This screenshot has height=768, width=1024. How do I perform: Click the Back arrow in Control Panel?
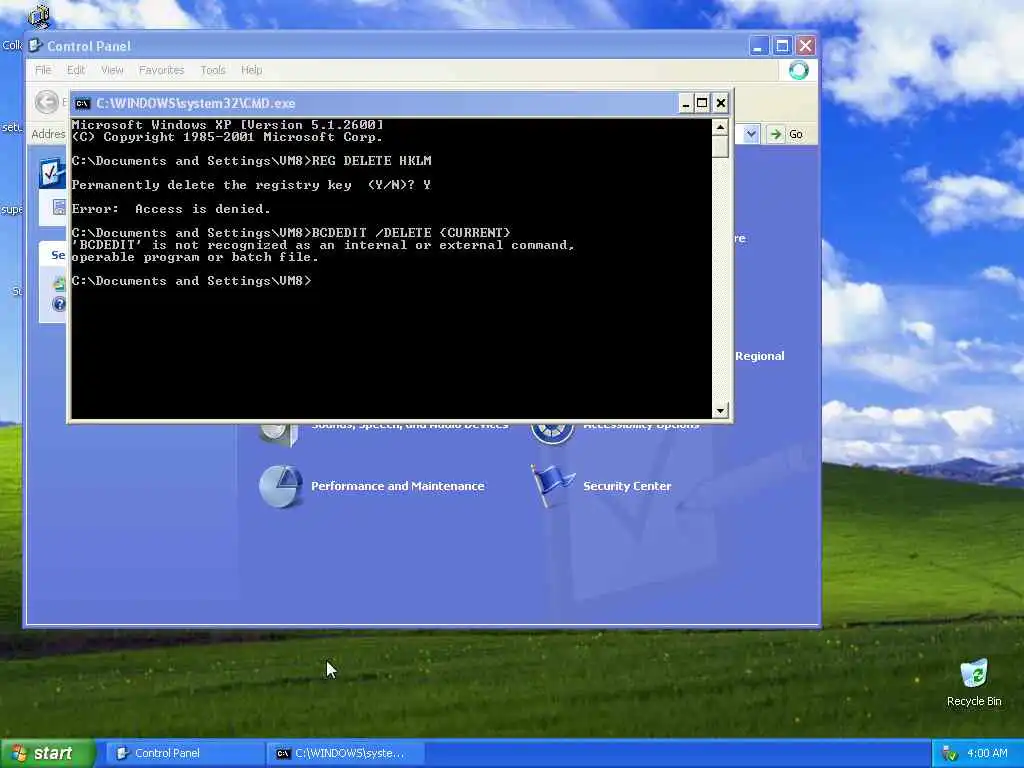tap(46, 102)
